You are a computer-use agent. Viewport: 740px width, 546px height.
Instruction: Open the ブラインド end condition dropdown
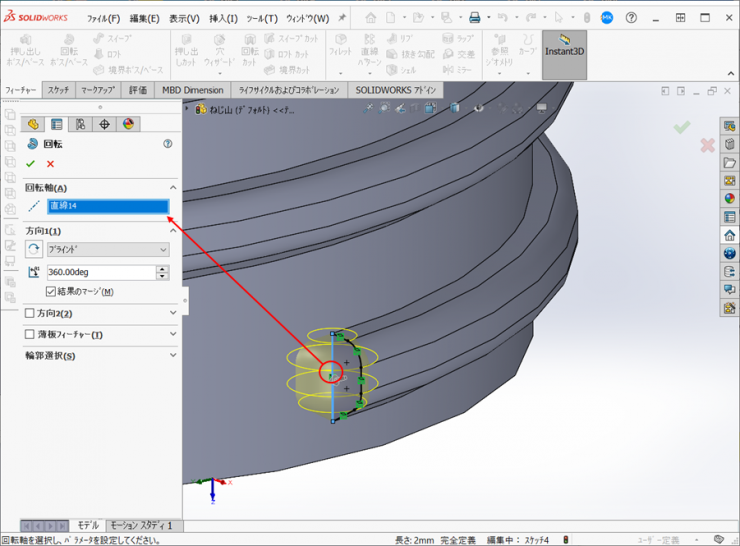[108, 249]
